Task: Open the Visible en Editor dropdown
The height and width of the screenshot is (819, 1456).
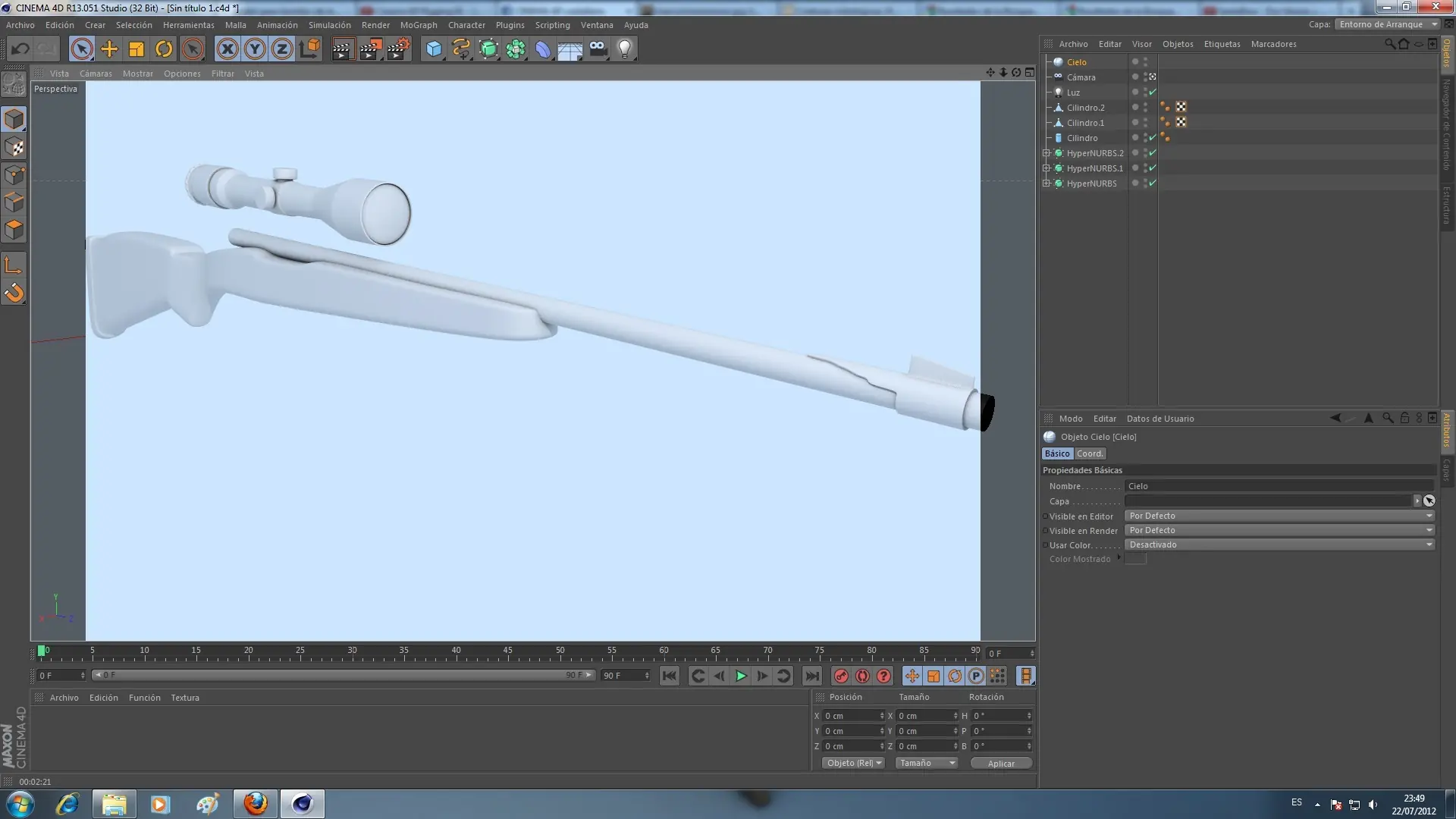Action: coord(1279,516)
